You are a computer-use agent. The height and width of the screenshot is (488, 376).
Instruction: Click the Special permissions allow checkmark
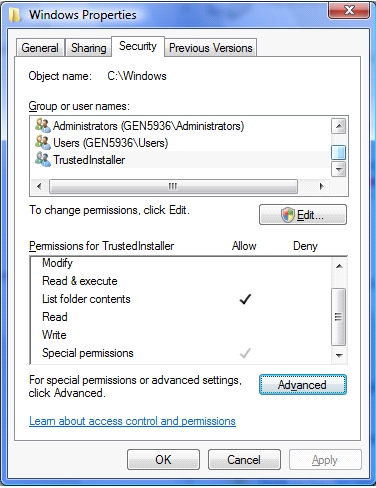point(245,353)
